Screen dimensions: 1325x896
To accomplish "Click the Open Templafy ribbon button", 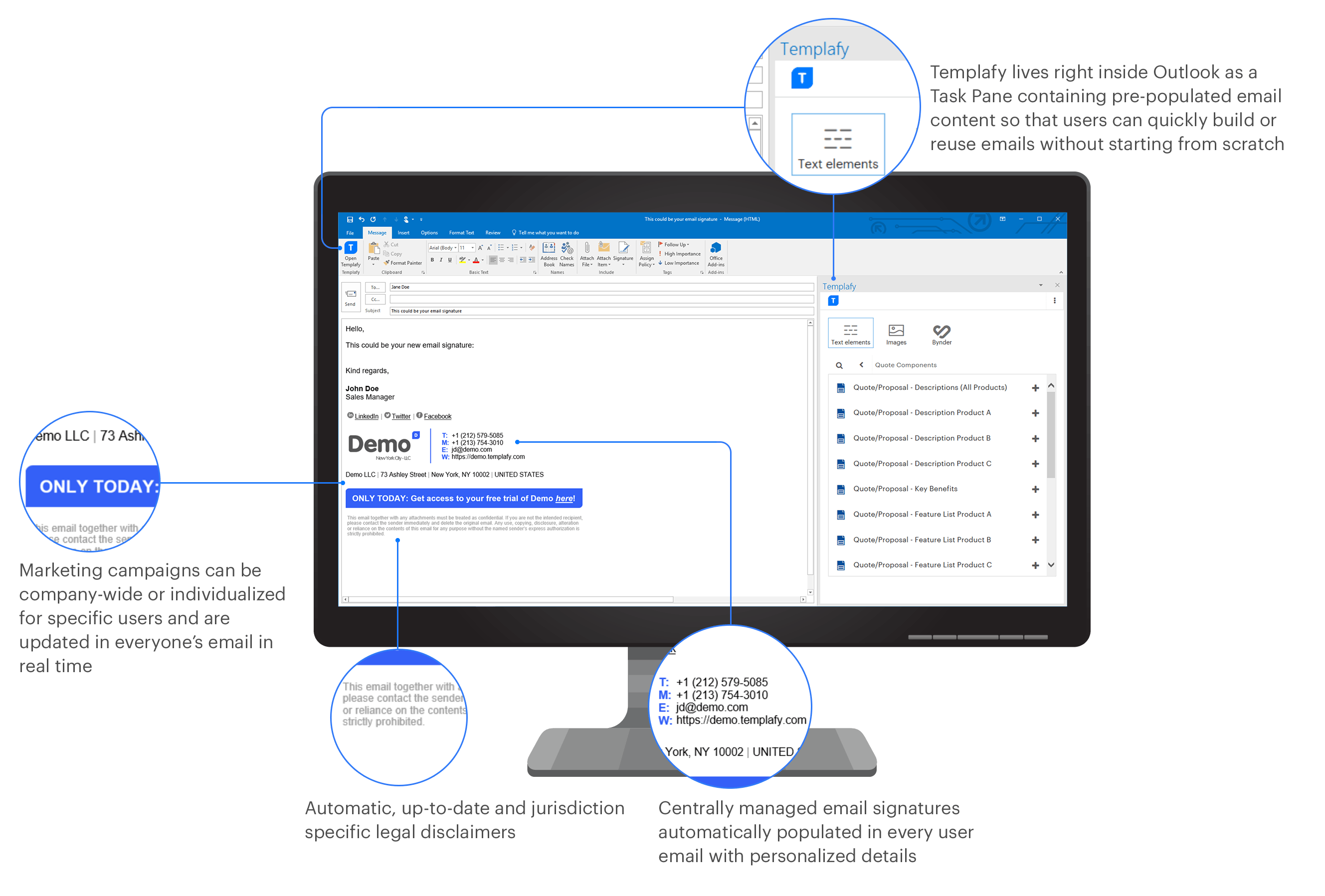I will pos(351,254).
